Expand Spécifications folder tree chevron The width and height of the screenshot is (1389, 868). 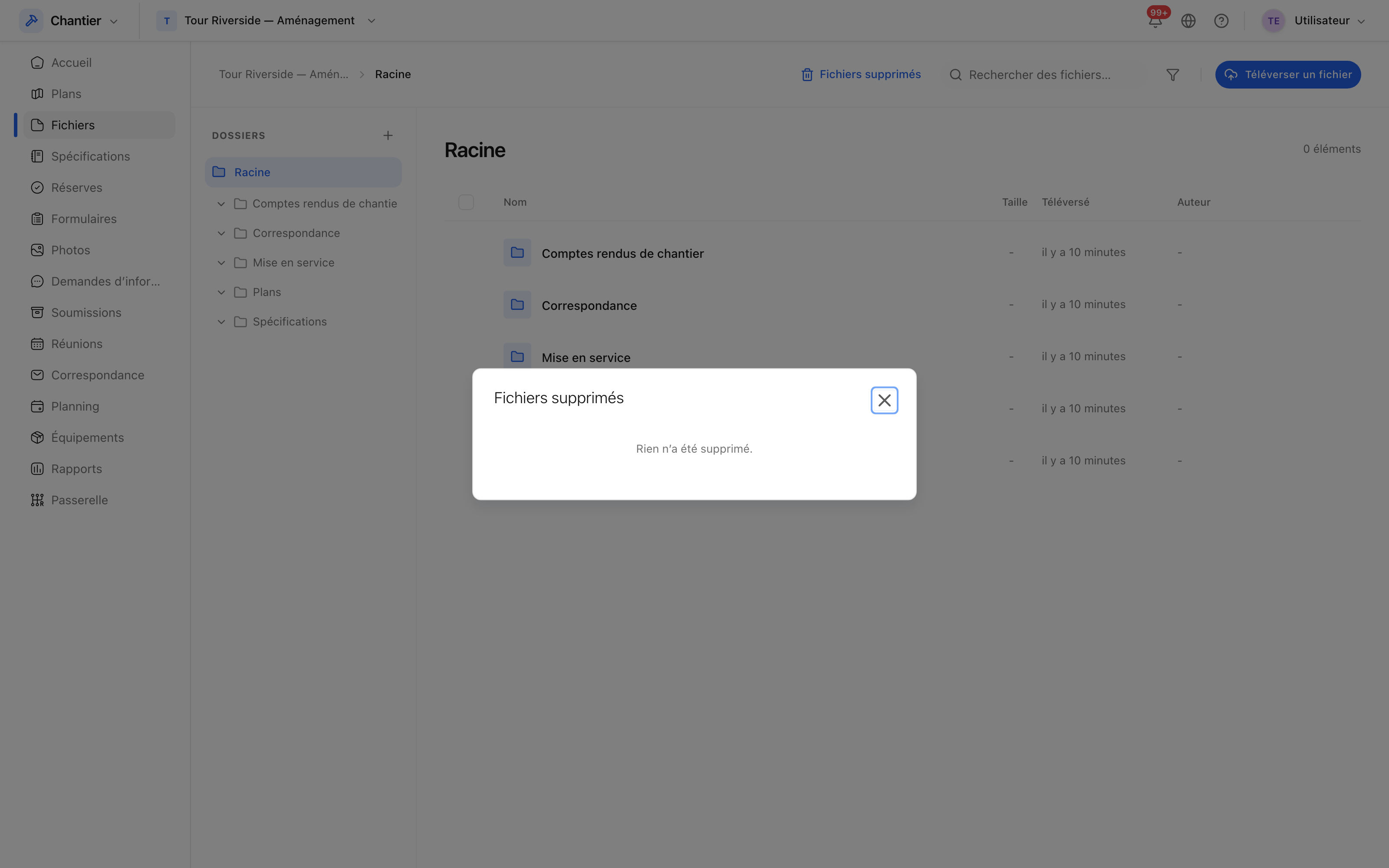point(221,322)
